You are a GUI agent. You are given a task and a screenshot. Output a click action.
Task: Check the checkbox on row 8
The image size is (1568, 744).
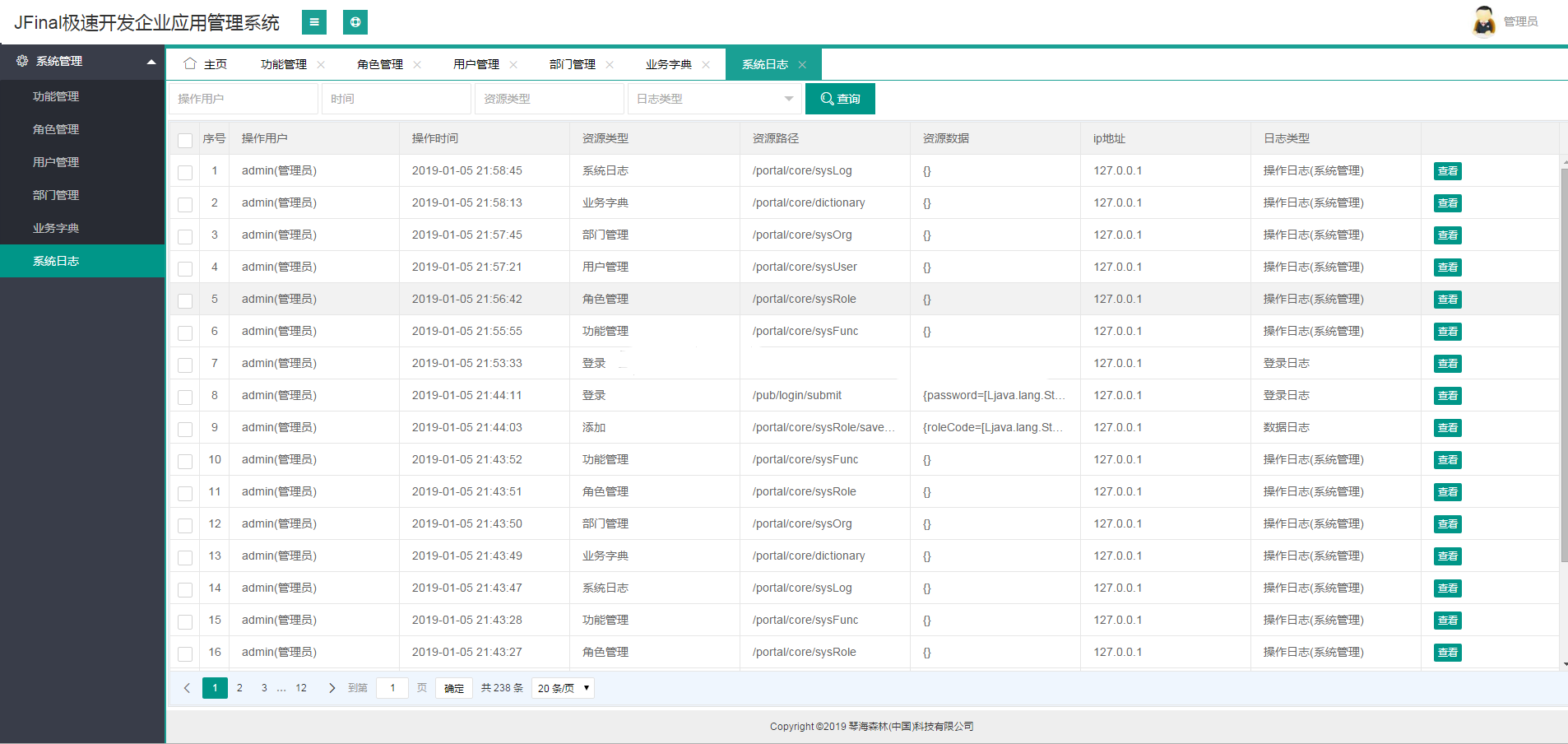[x=184, y=398]
